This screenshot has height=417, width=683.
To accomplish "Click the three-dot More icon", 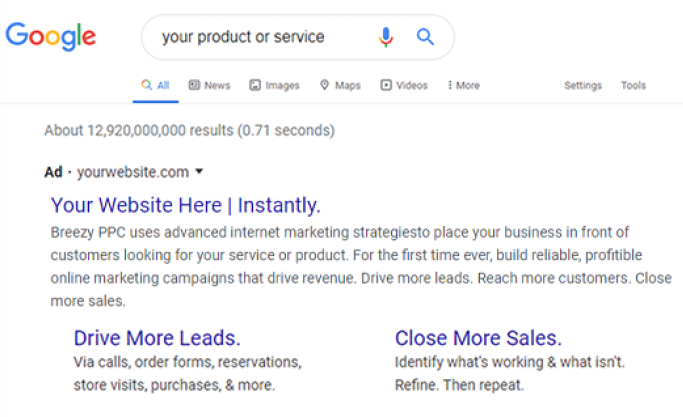I will (x=450, y=86).
